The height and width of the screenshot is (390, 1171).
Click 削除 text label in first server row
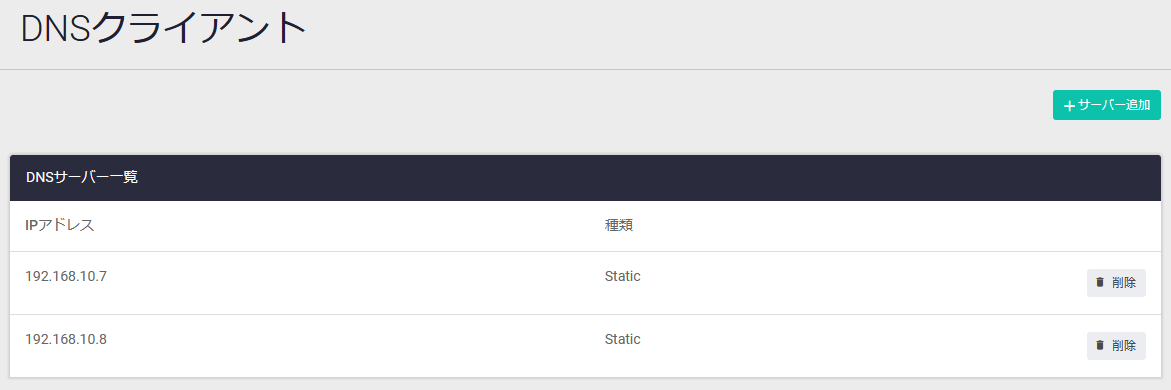coord(1123,283)
